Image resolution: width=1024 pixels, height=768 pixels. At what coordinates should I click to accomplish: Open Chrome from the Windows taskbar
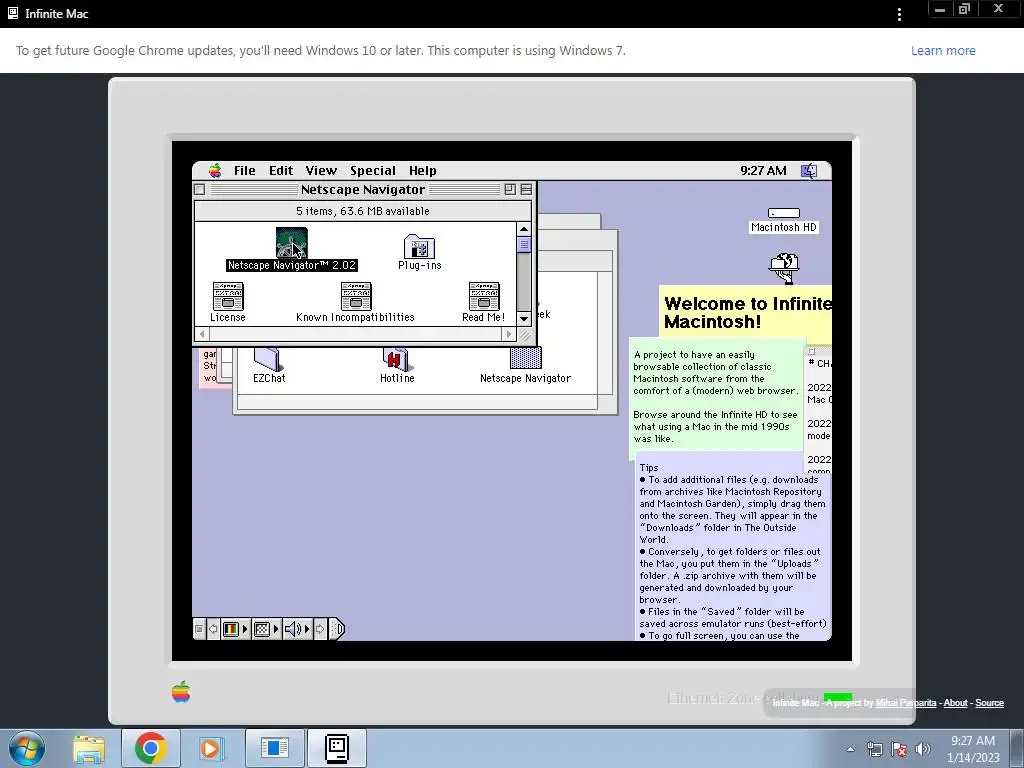click(x=150, y=748)
